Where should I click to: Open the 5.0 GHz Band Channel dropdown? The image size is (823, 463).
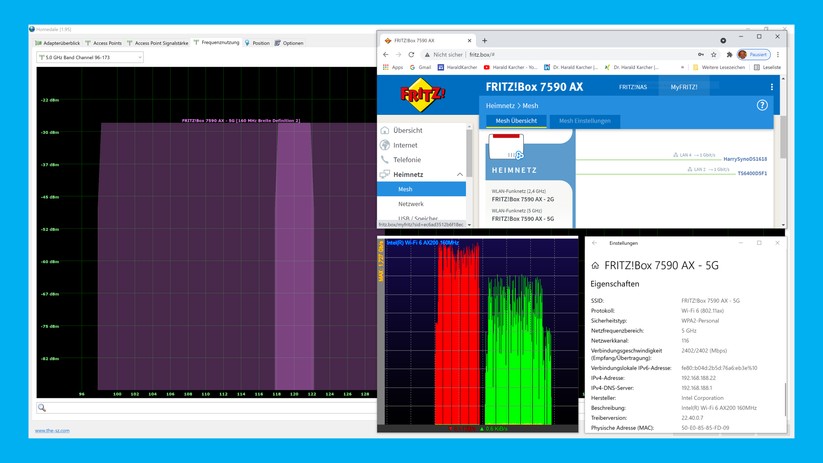click(90, 57)
